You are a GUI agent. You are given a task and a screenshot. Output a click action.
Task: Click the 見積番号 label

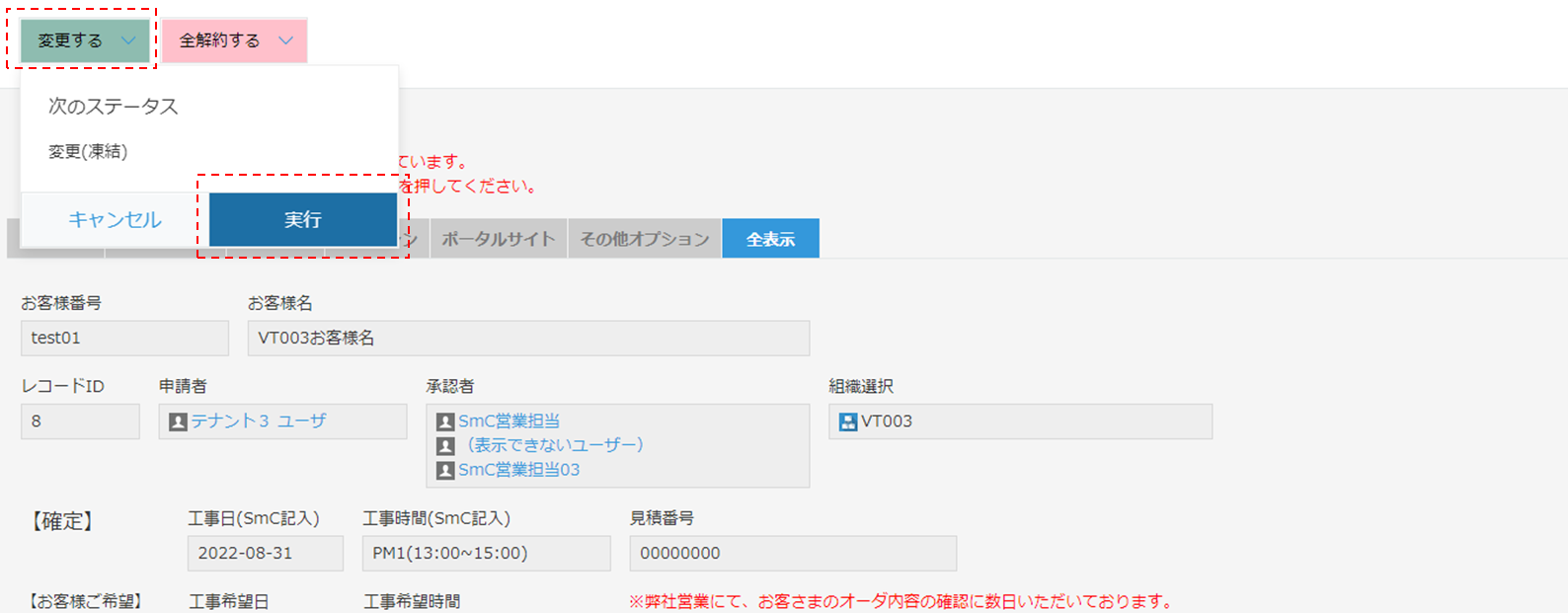click(662, 518)
